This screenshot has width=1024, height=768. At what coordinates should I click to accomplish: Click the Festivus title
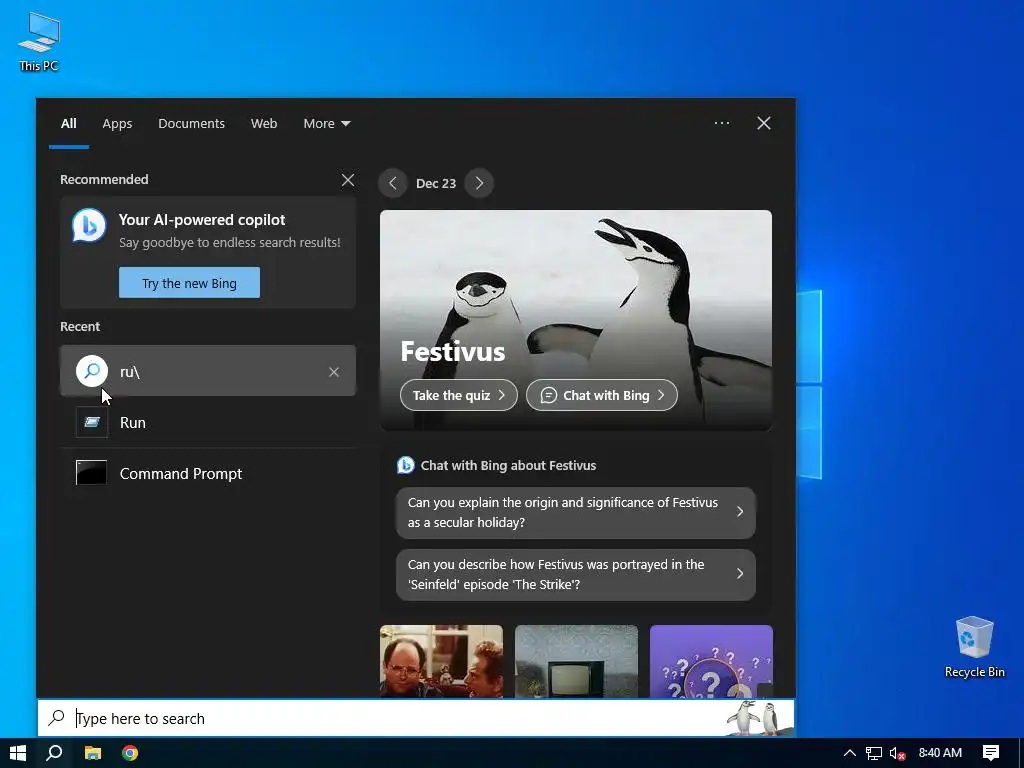pos(453,351)
